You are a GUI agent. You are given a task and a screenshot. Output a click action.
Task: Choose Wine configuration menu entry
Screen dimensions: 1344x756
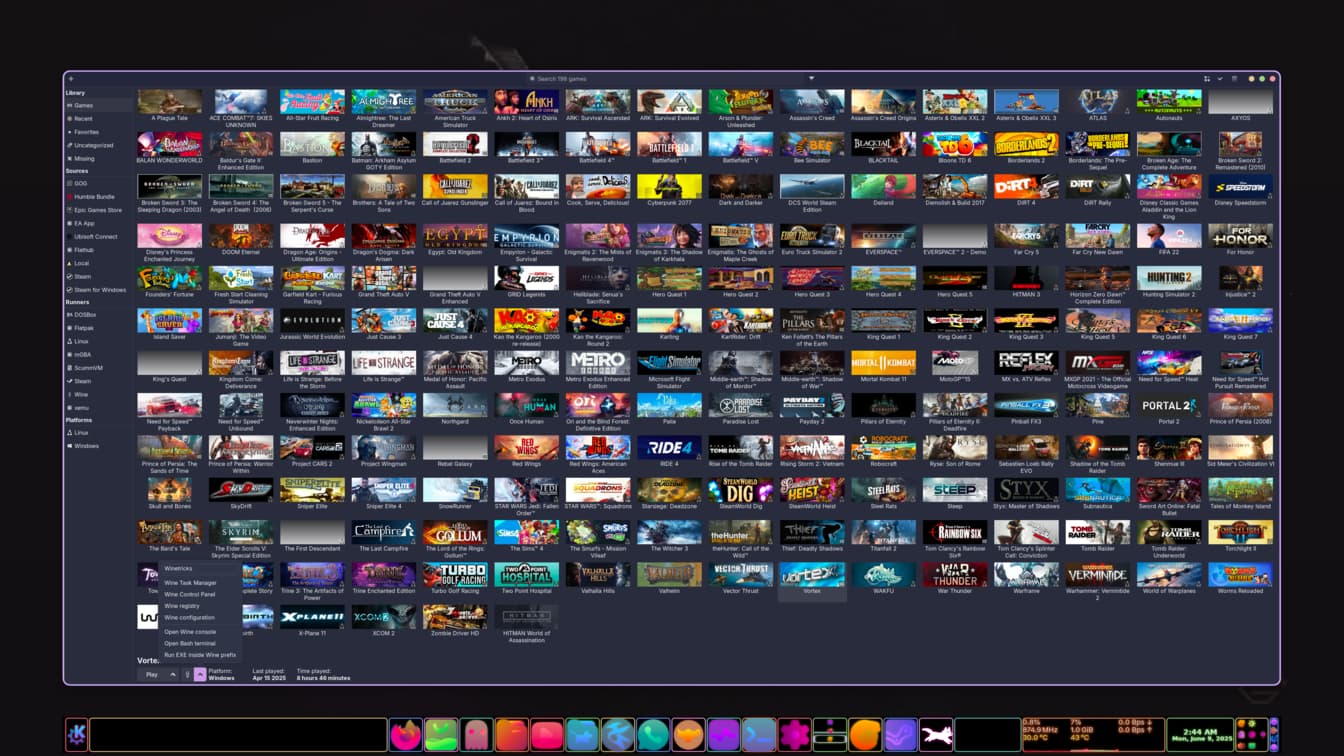pos(200,618)
